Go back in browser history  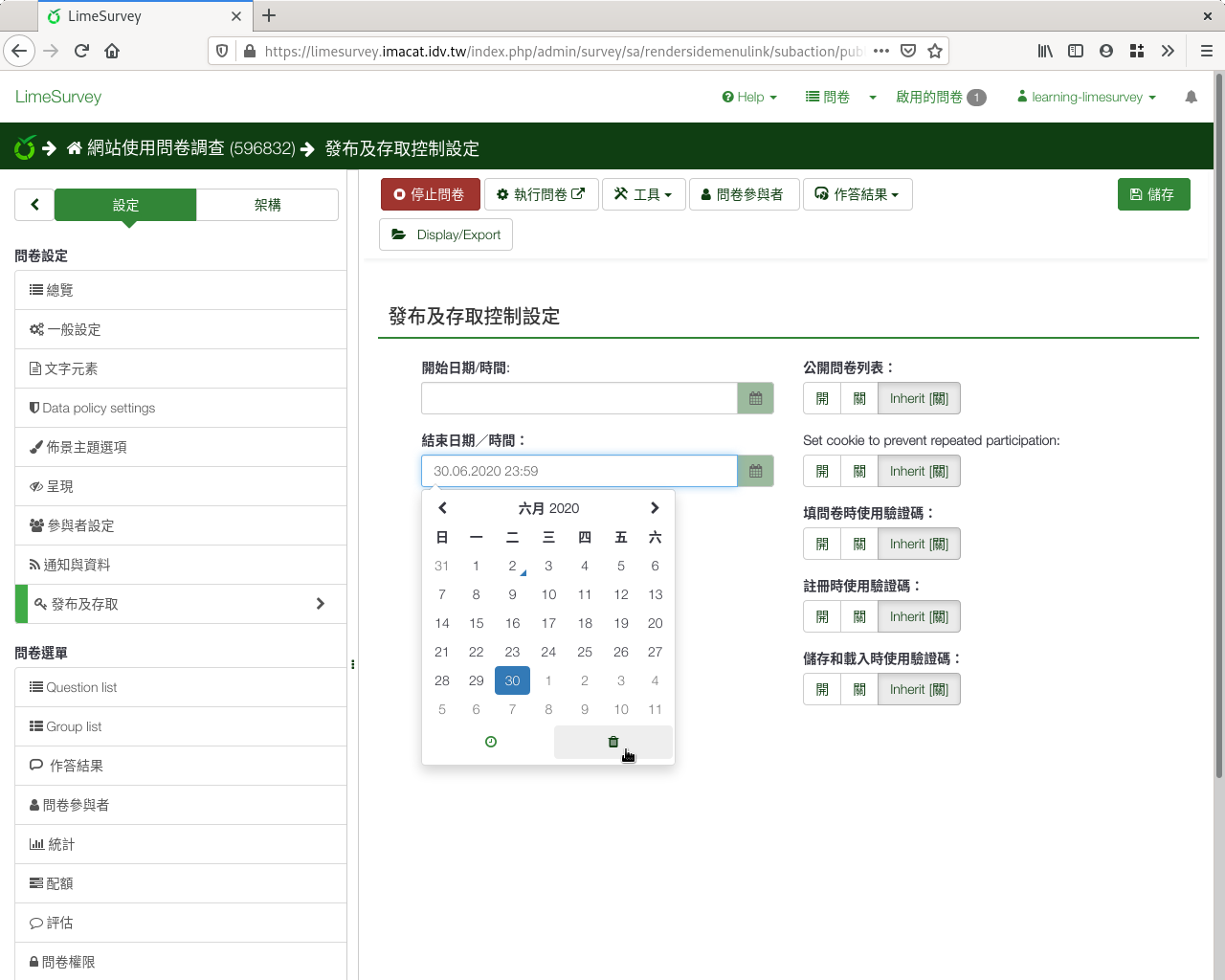coord(19,51)
